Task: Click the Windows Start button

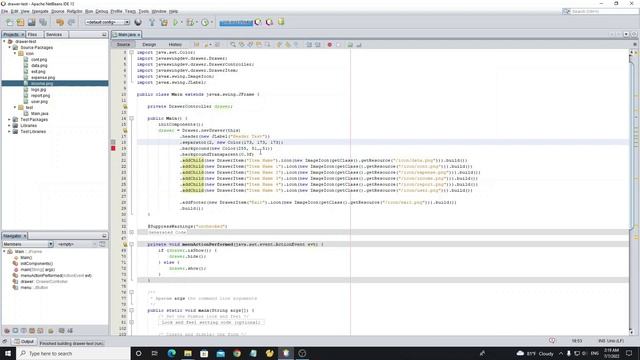Action: pos(8,353)
